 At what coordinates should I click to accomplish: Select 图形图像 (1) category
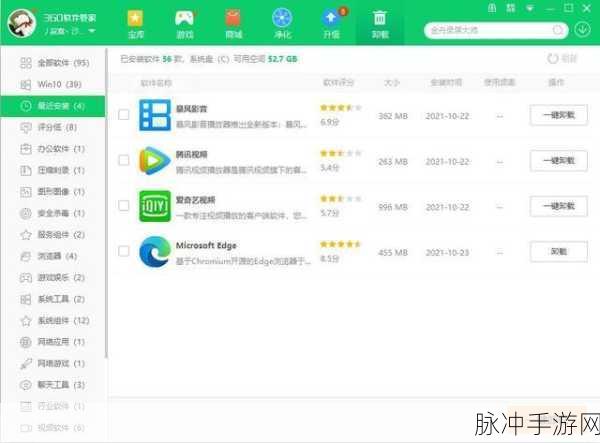click(x=53, y=192)
